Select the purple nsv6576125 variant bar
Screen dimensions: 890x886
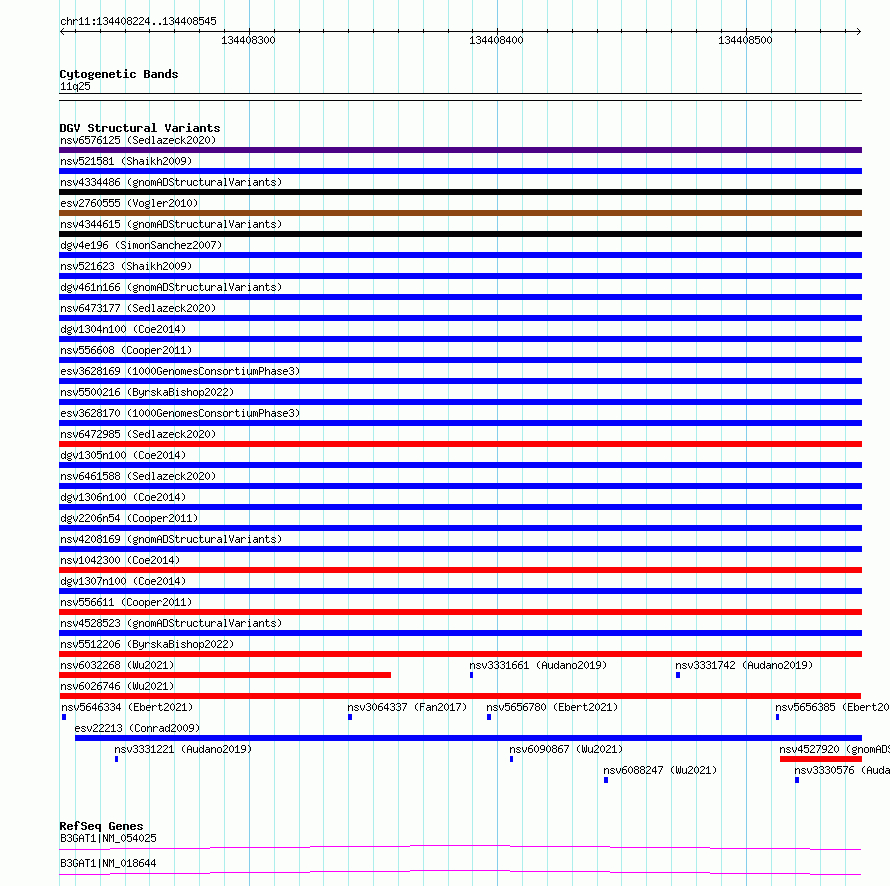460,150
